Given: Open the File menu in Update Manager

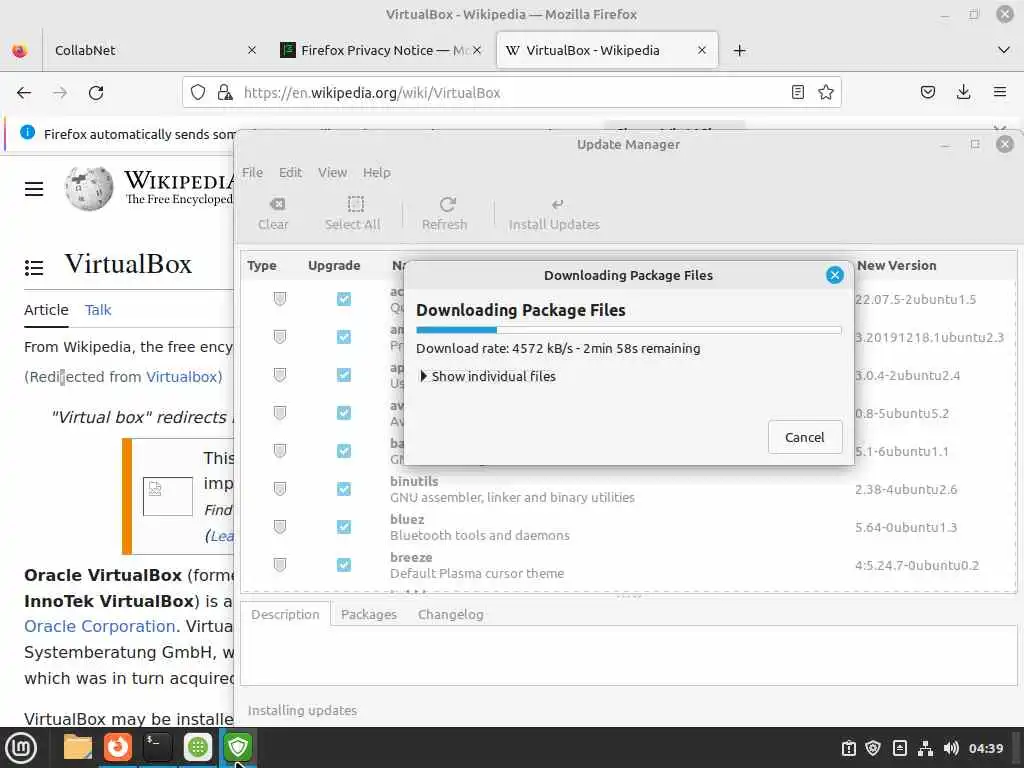Looking at the screenshot, I should pos(252,172).
